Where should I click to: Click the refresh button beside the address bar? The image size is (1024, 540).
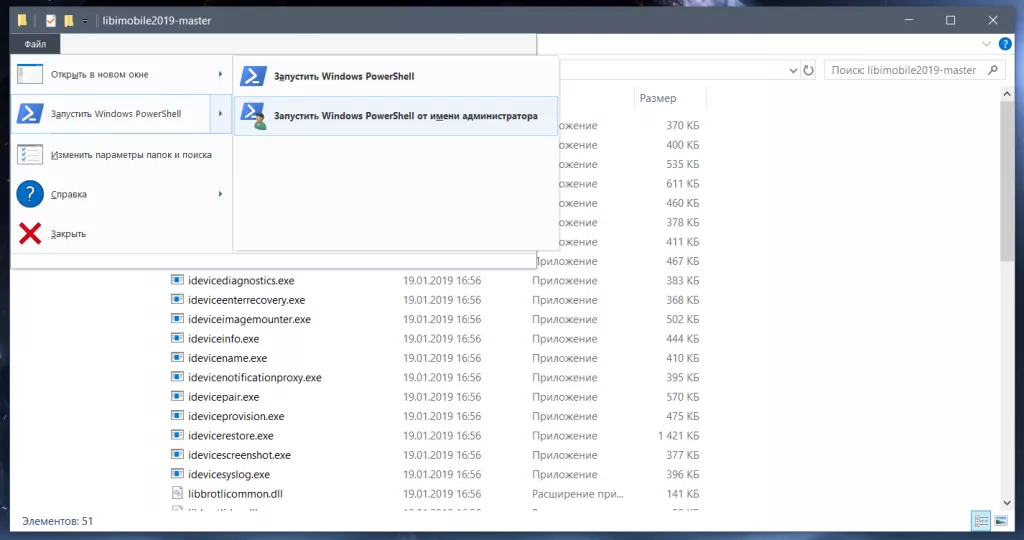pyautogui.click(x=808, y=70)
